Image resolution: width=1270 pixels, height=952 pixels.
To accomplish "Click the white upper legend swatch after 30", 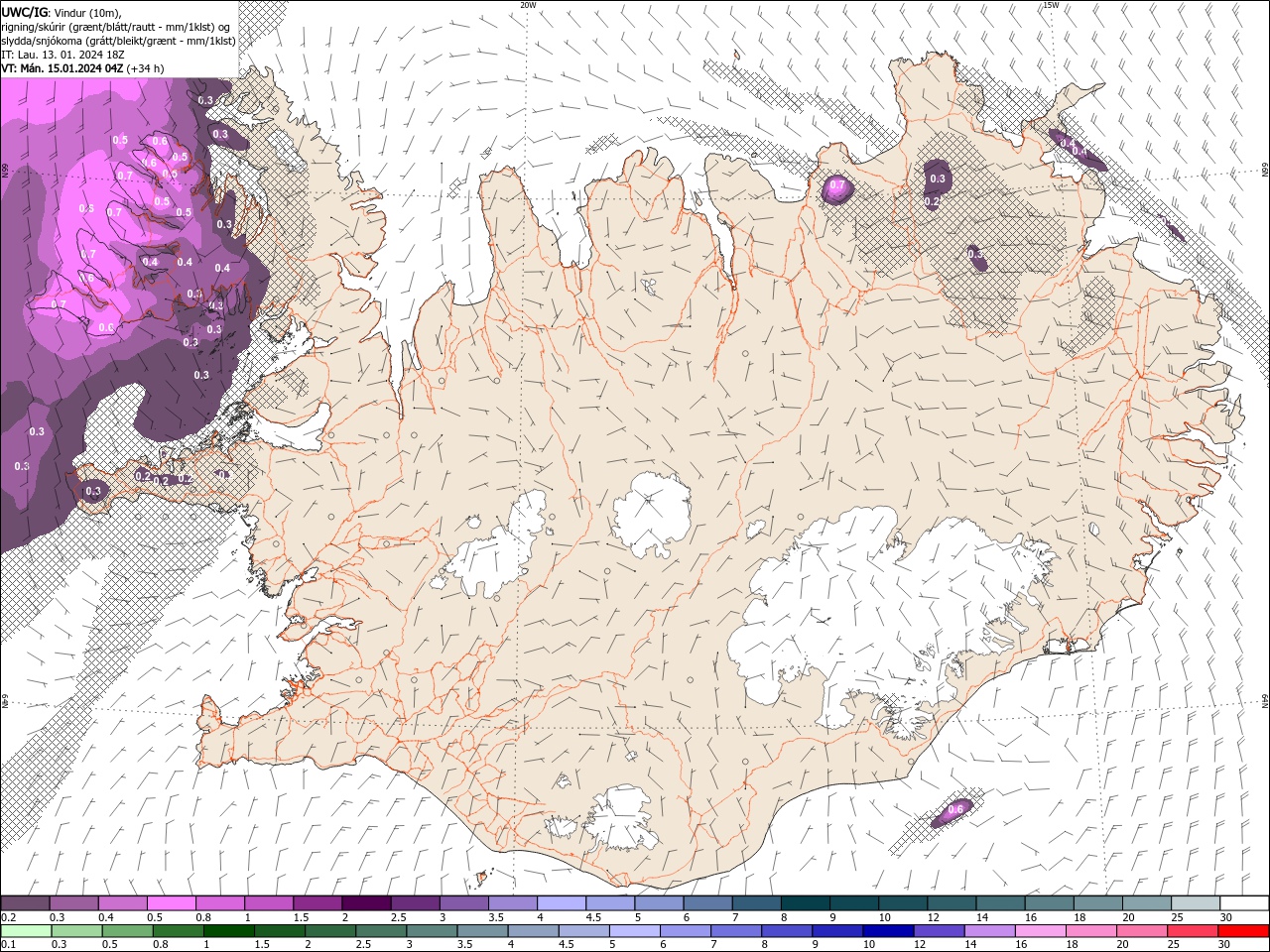I will point(1244,903).
